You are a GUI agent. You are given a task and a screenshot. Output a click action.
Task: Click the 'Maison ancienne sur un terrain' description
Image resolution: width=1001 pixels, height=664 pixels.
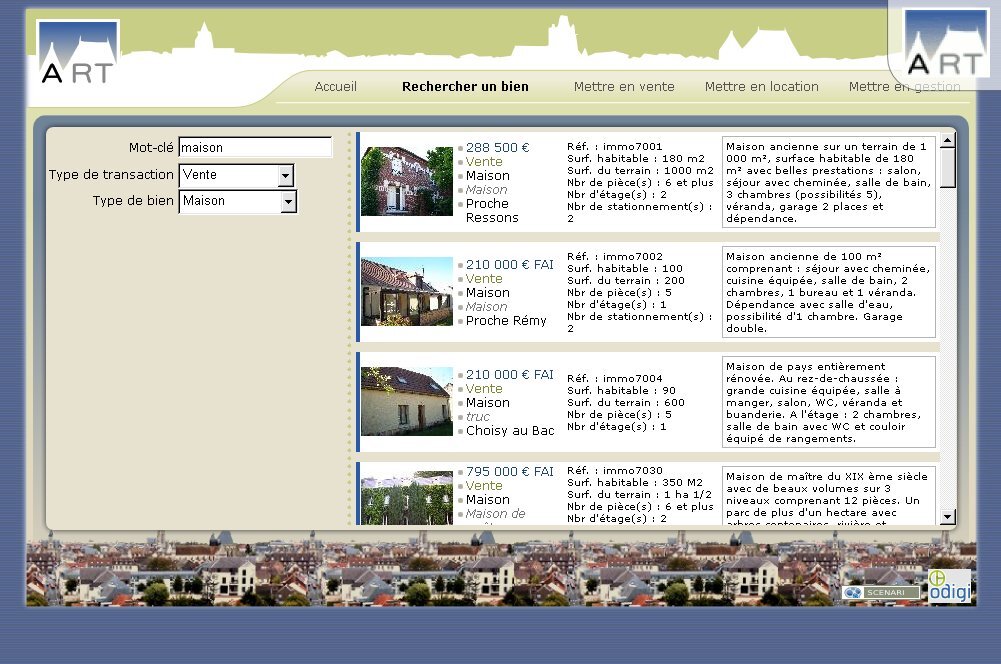829,182
